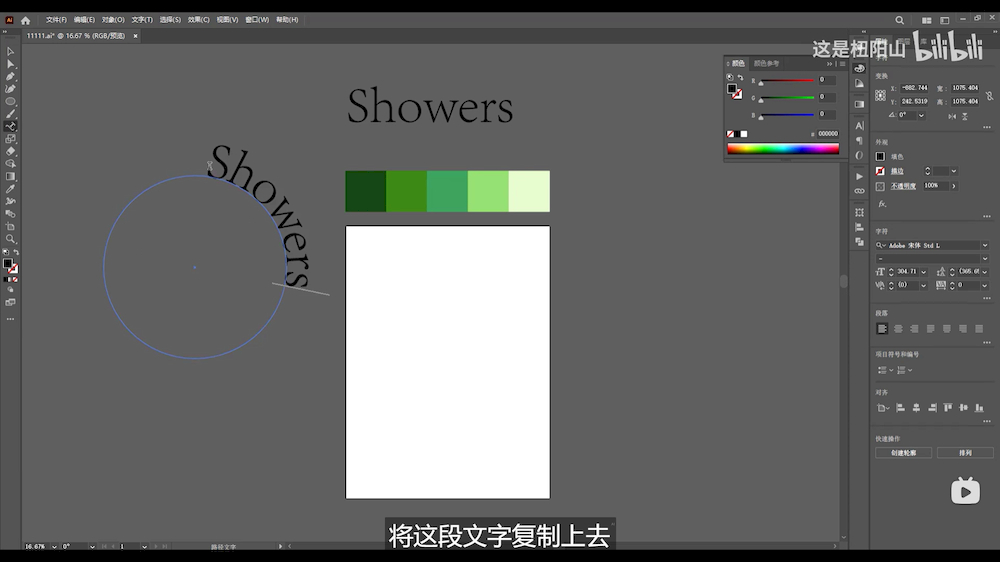The height and width of the screenshot is (562, 1000).
Task: Select the Pen tool in toolbar
Action: (x=10, y=77)
